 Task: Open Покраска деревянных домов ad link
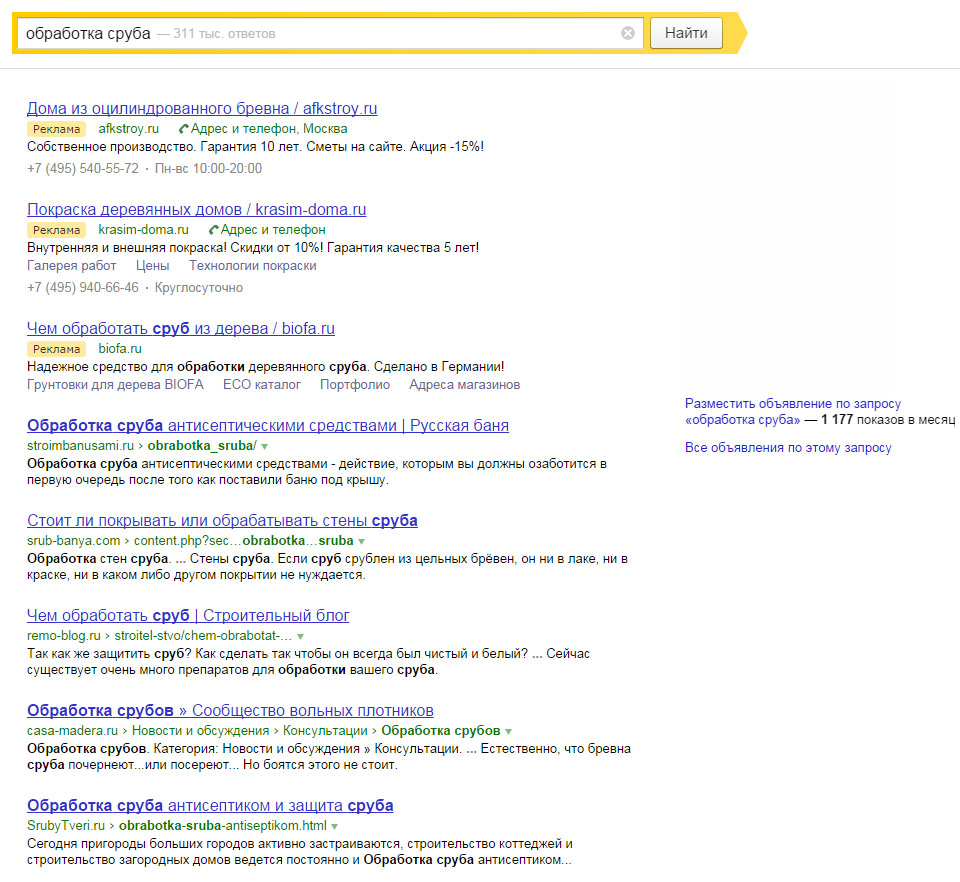point(197,209)
